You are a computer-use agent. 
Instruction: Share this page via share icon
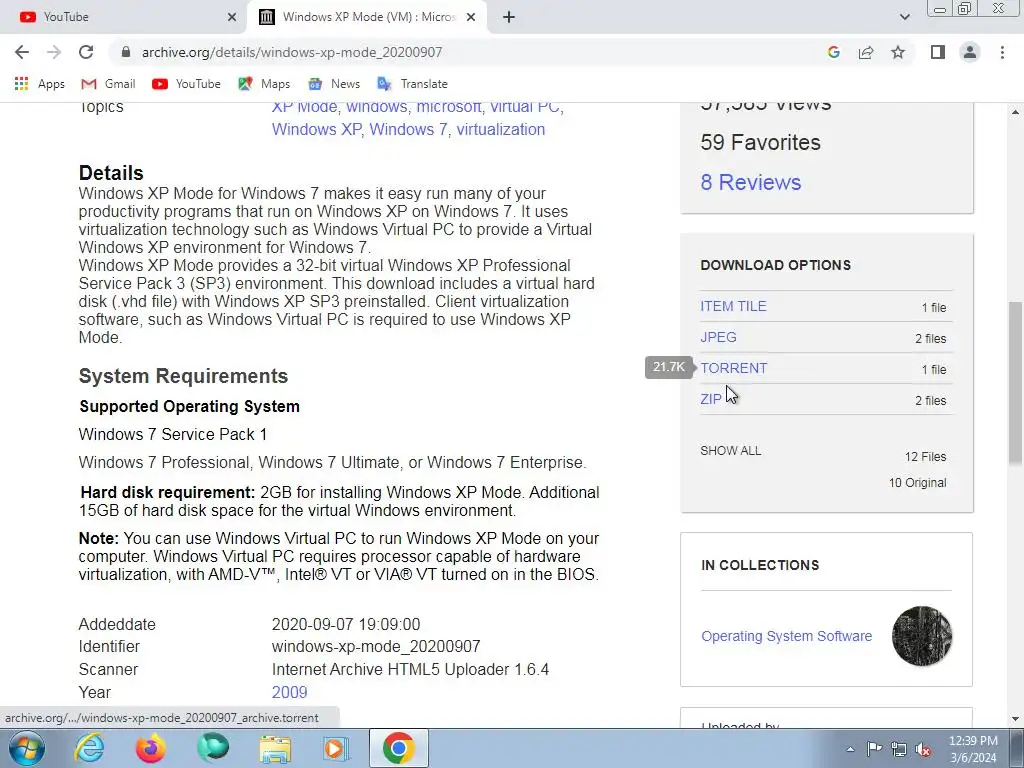866,52
